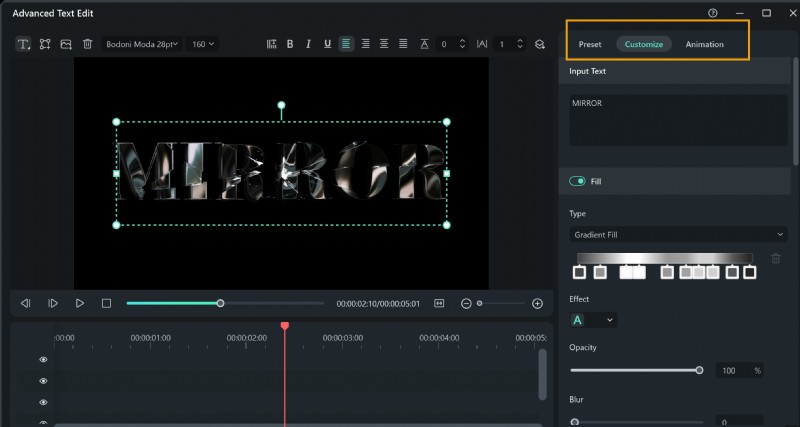
Task: Switch to the Animation tab
Action: pyautogui.click(x=704, y=44)
